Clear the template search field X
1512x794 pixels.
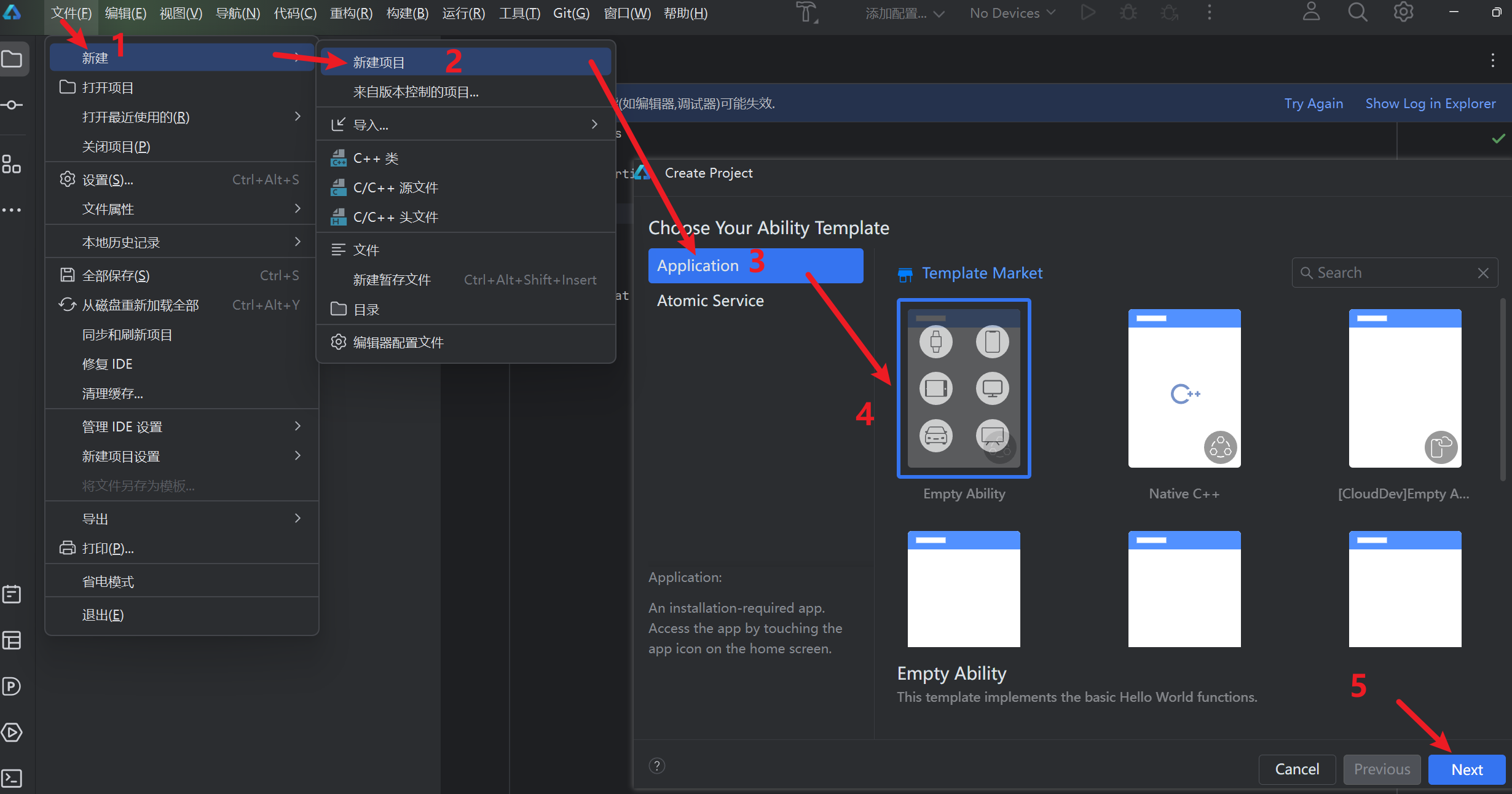coord(1483,273)
